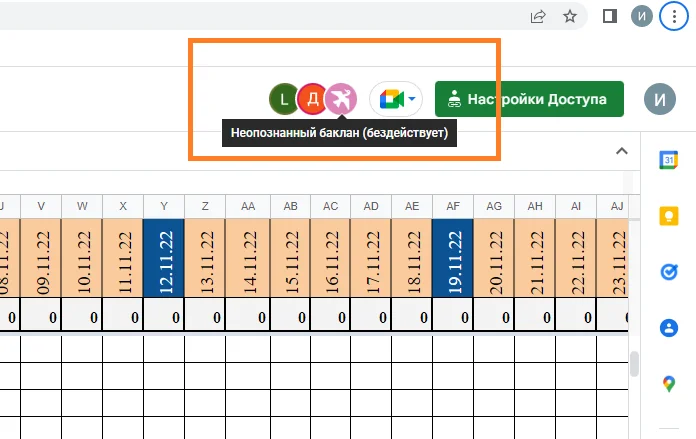Open the Google account avatar И
696x439 pixels.
[660, 99]
